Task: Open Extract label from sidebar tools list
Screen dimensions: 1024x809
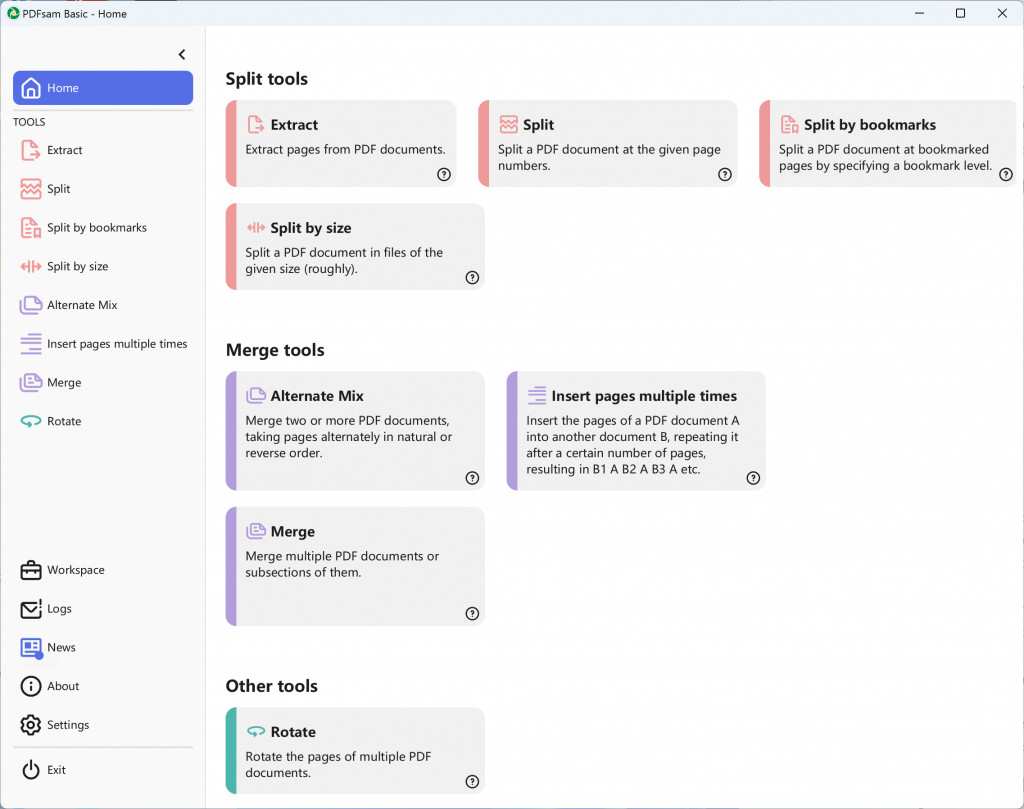Action: pyautogui.click(x=65, y=150)
